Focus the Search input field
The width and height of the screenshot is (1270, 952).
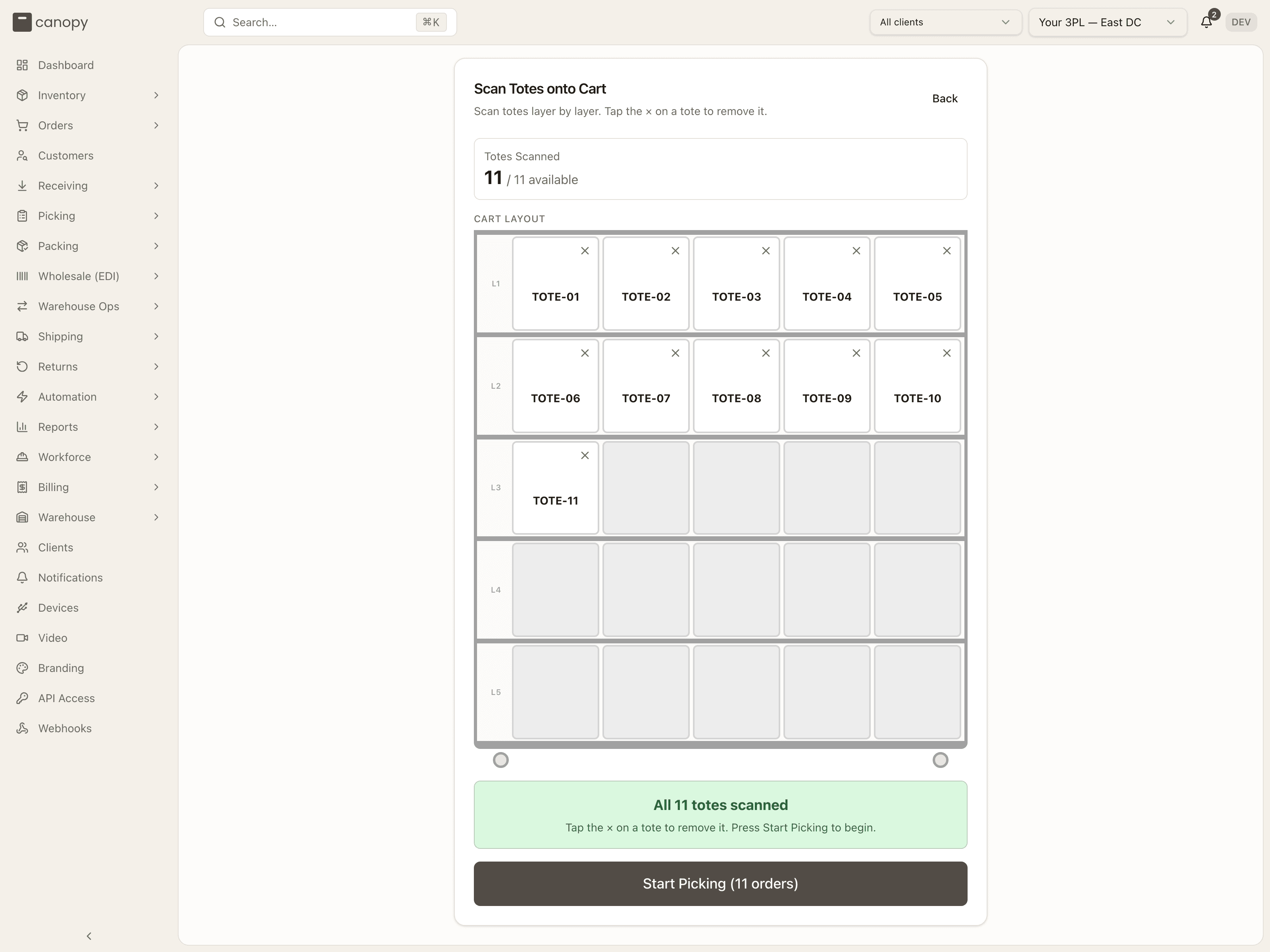click(x=330, y=22)
